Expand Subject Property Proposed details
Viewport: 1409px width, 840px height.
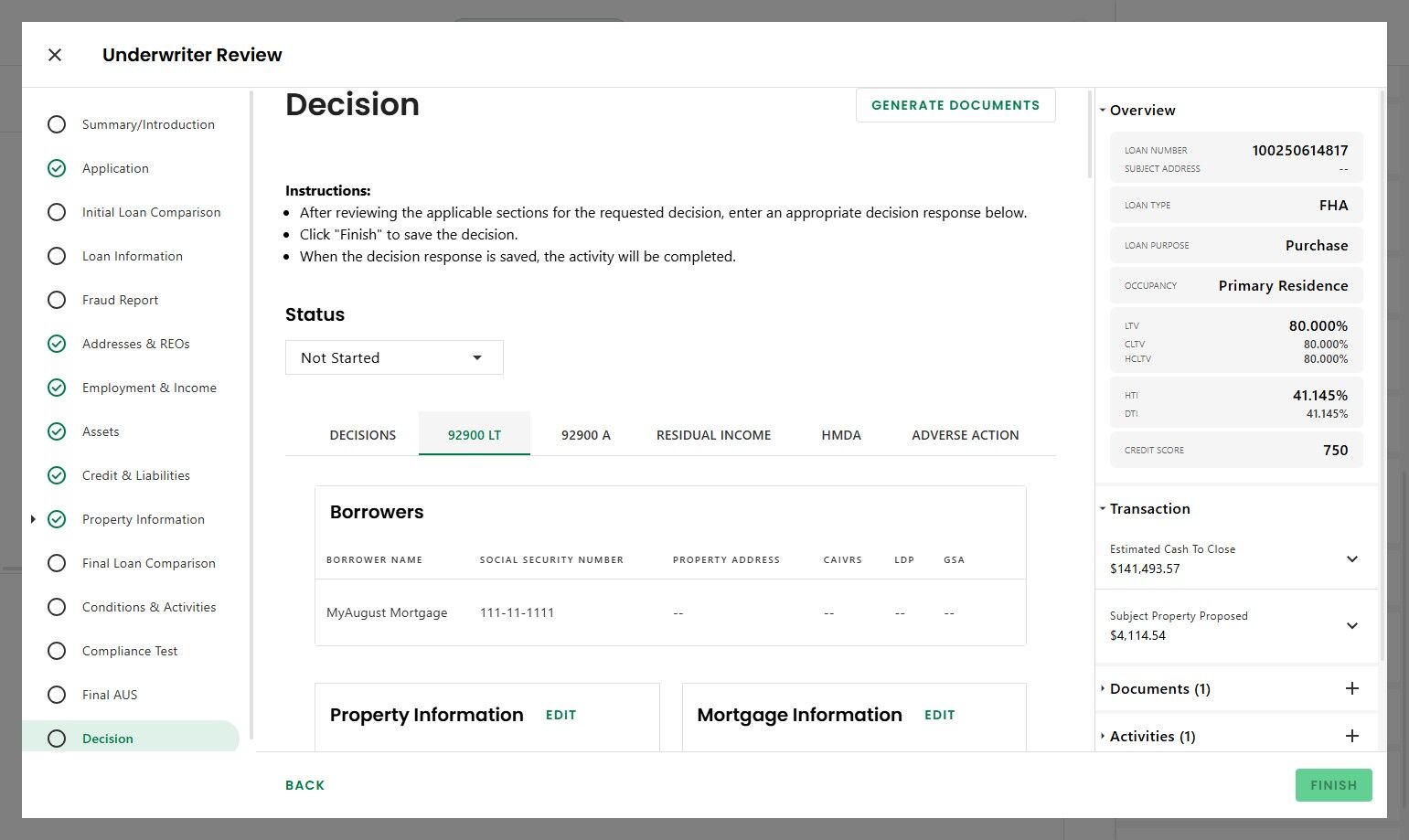pyautogui.click(x=1352, y=625)
